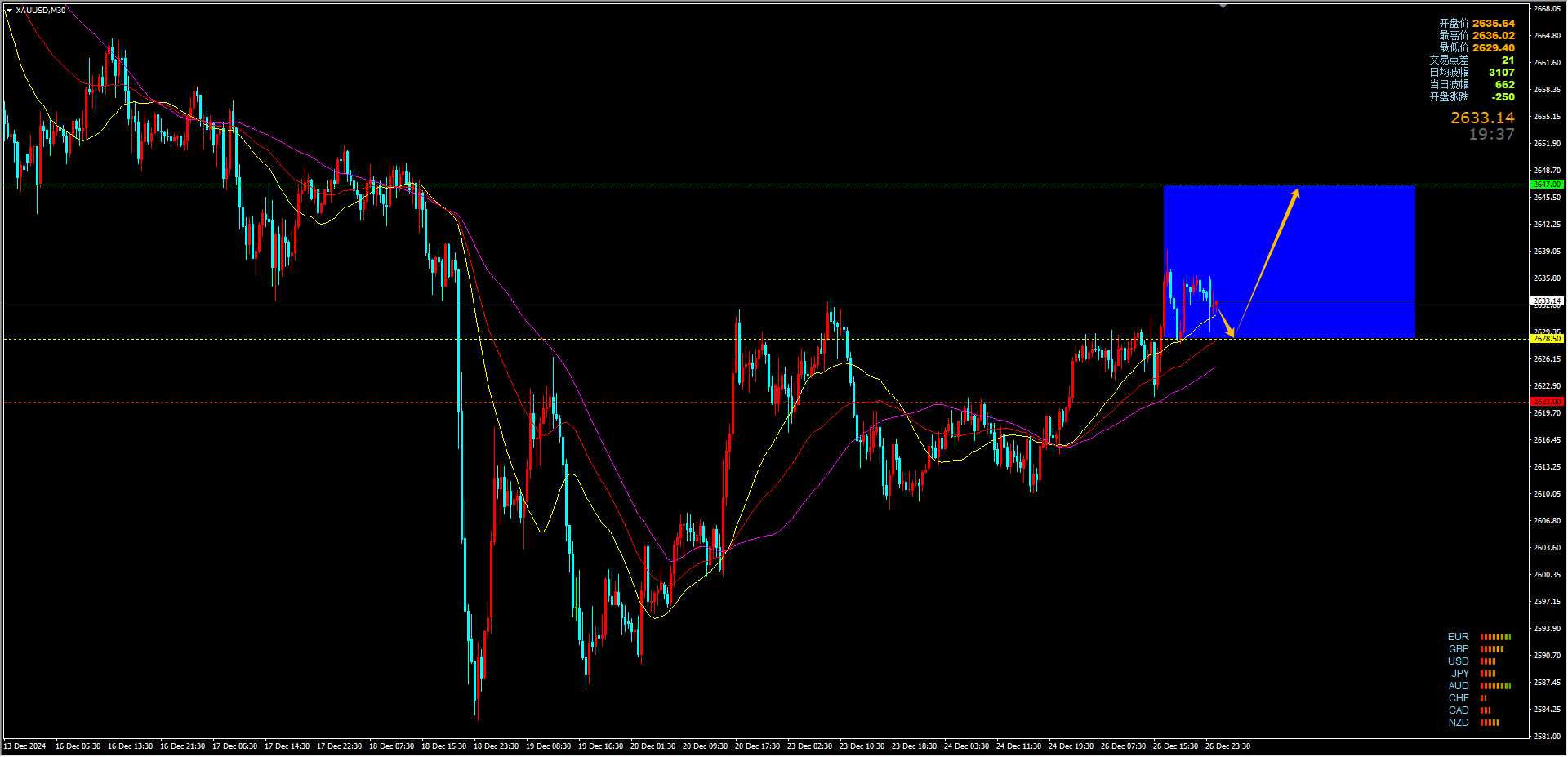Click the NZD currency strength label
1568x757 pixels.
(x=1458, y=723)
